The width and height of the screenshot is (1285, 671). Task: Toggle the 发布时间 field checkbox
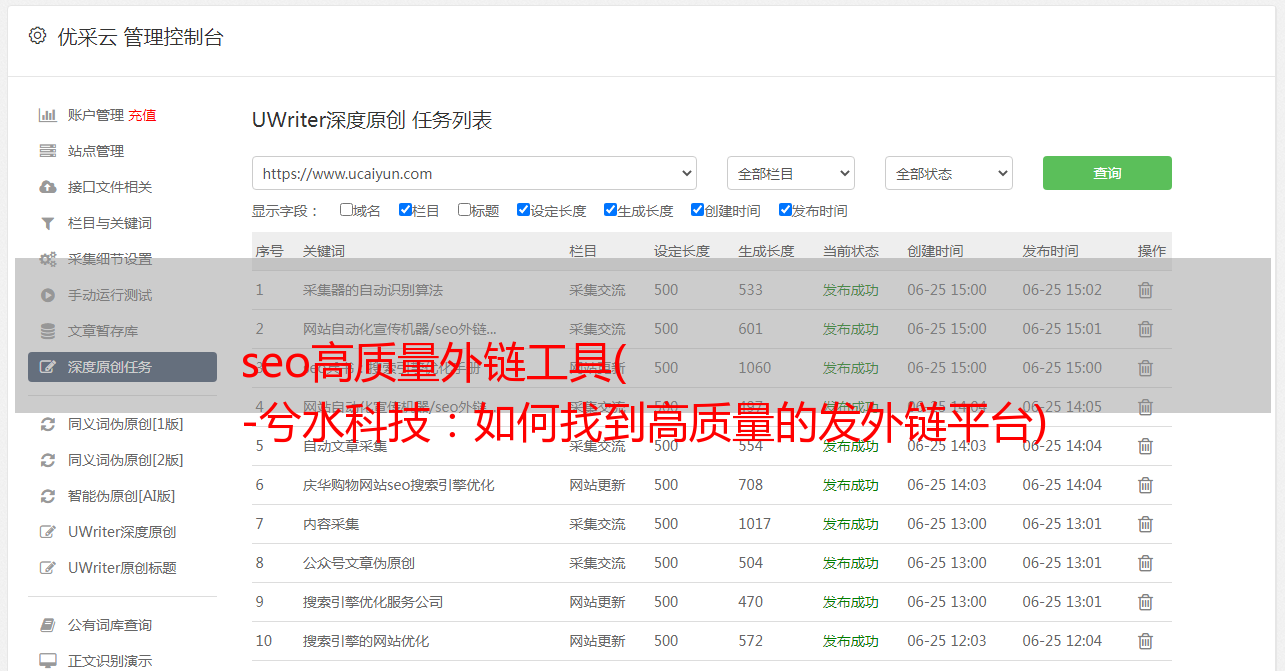785,210
